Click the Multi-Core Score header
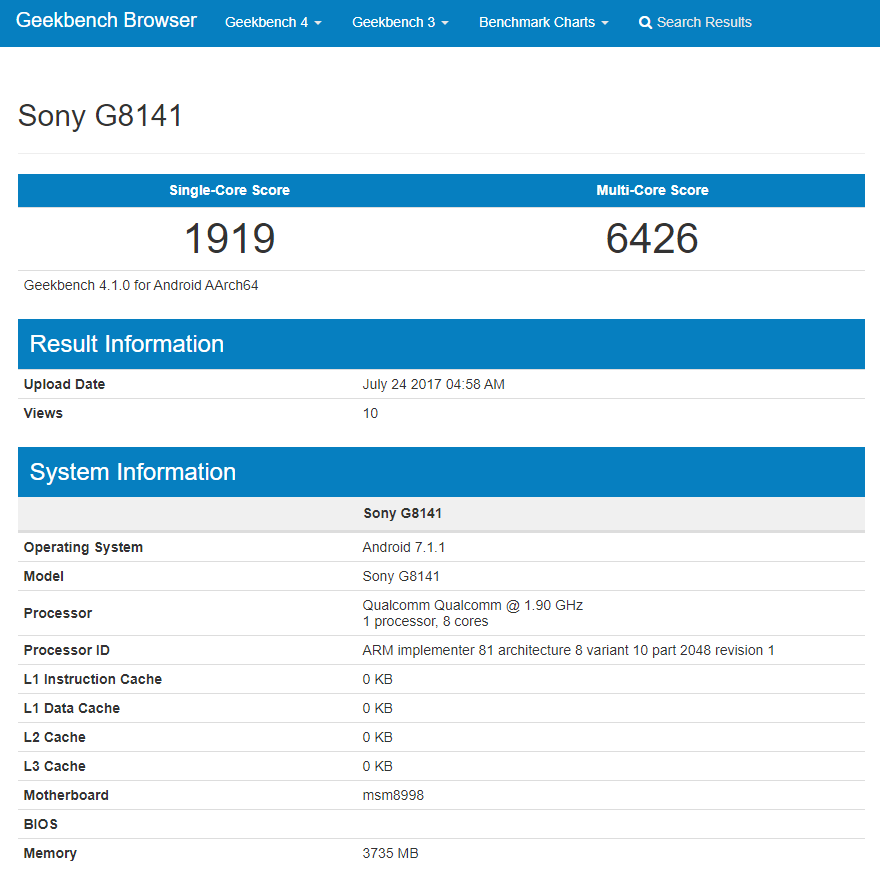Viewport: 880px width, 870px height. tap(652, 190)
